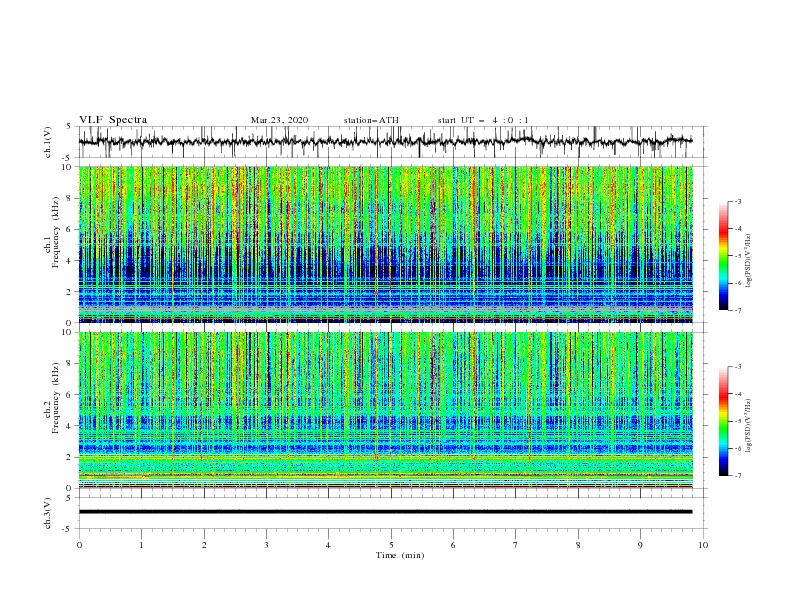Viewport: 792px width, 612px height.
Task: Click inside the ch.2 spectrogram plot
Action: pyautogui.click(x=386, y=410)
